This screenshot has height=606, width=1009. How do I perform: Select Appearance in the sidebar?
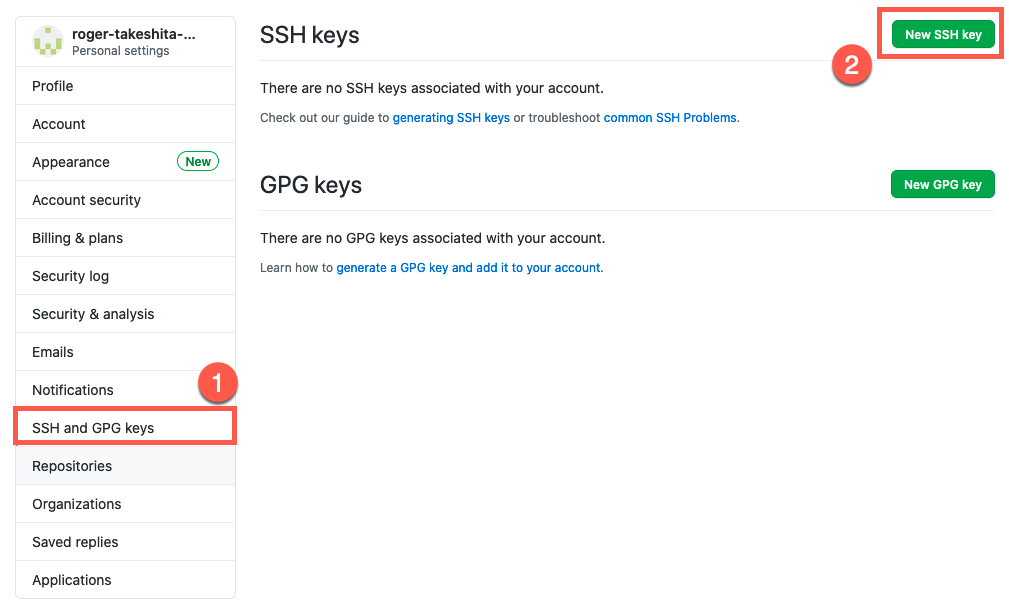[71, 162]
